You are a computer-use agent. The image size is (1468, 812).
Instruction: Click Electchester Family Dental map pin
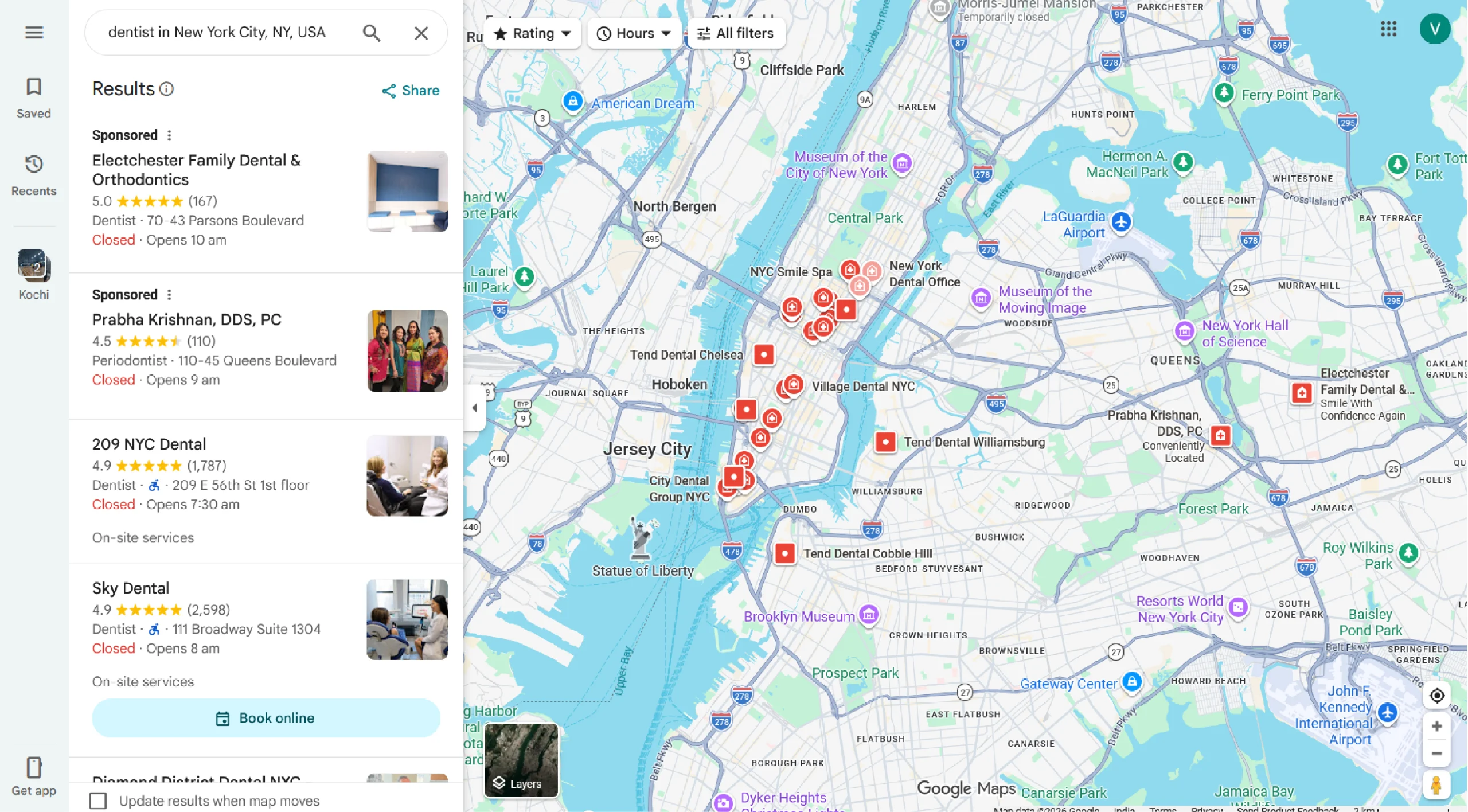[1302, 393]
